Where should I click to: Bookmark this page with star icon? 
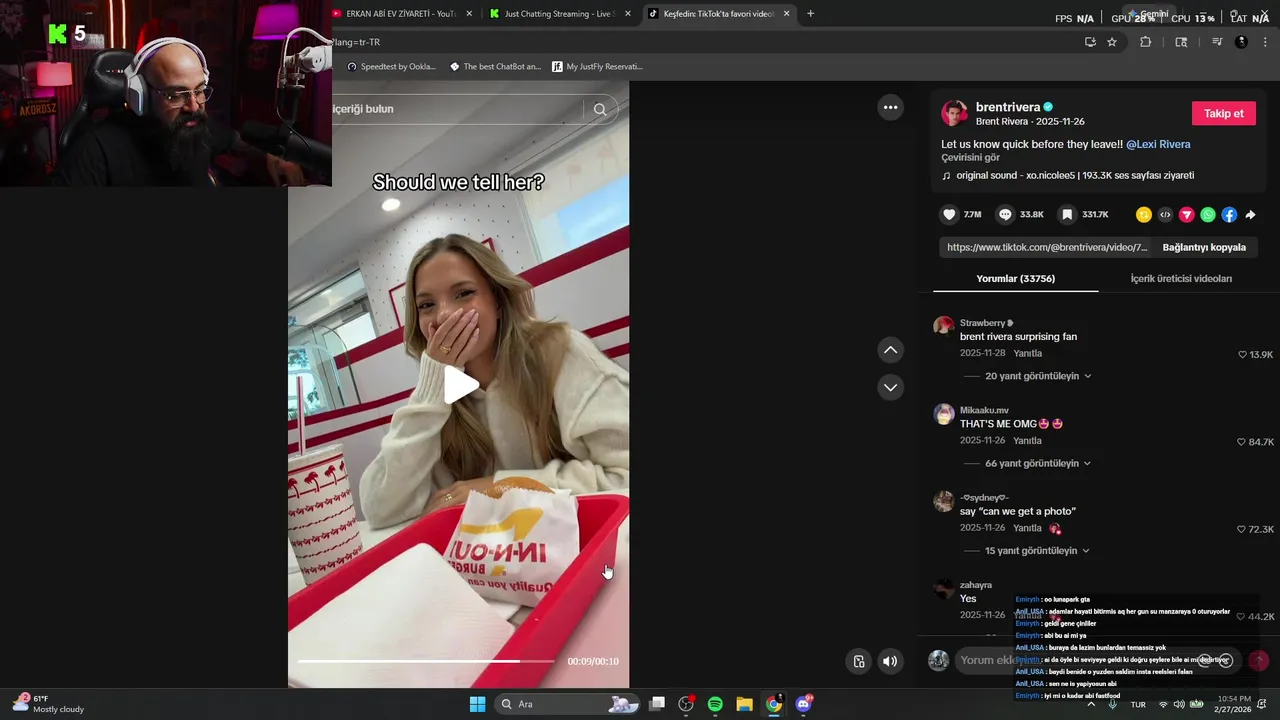pyautogui.click(x=1112, y=42)
